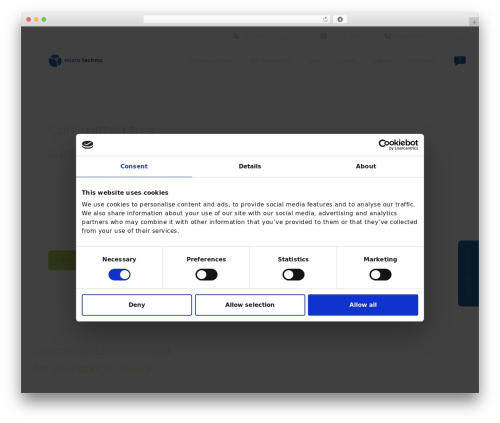The image size is (500, 423).
Task: Deny all optional cookies
Action: click(137, 305)
